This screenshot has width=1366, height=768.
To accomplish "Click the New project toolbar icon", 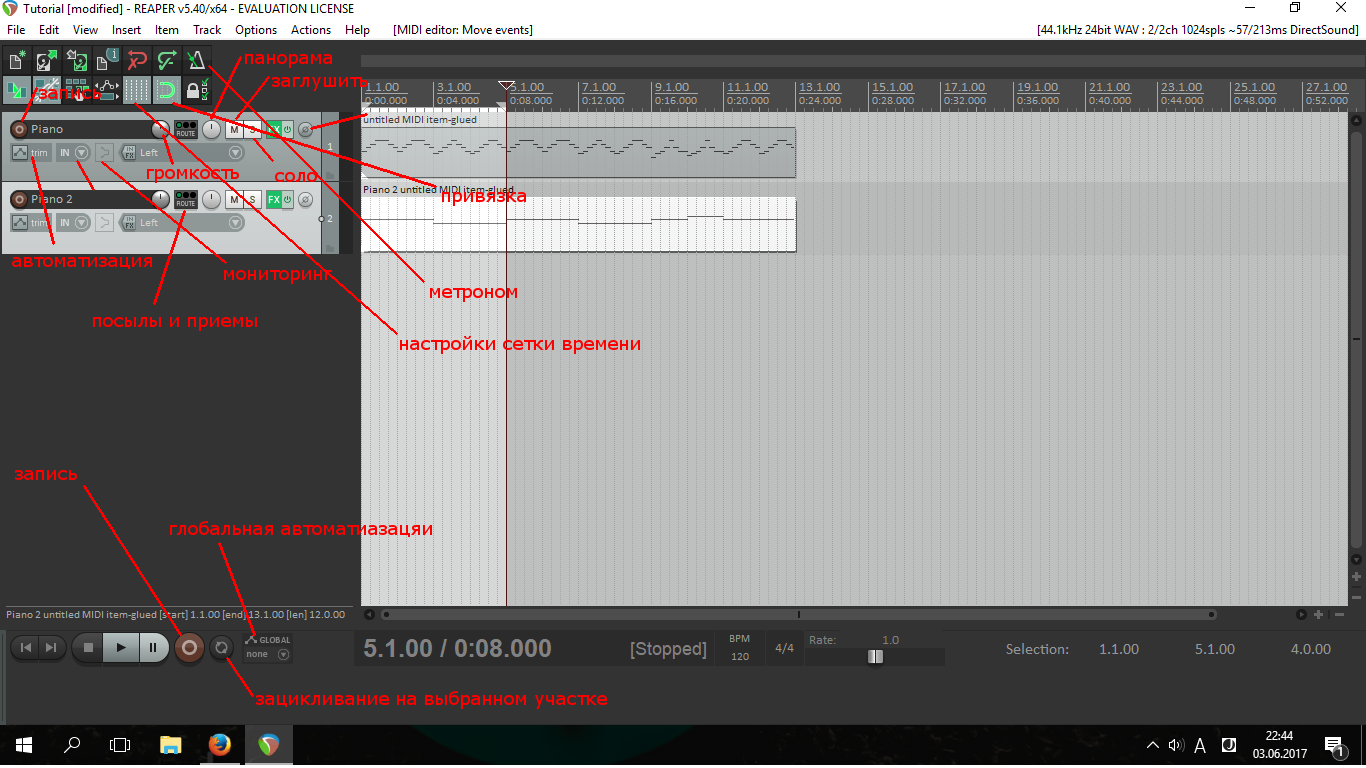I will pyautogui.click(x=17, y=60).
